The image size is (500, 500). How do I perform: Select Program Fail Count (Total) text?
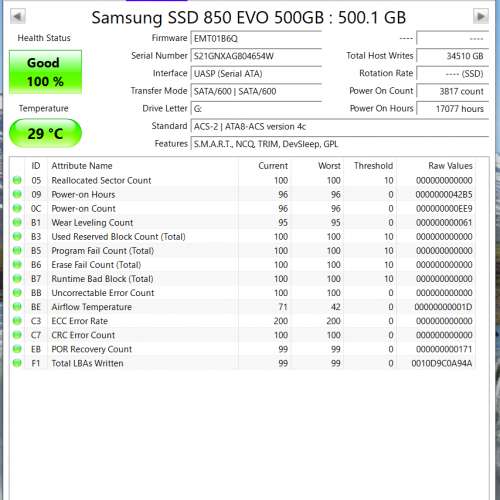point(103,250)
